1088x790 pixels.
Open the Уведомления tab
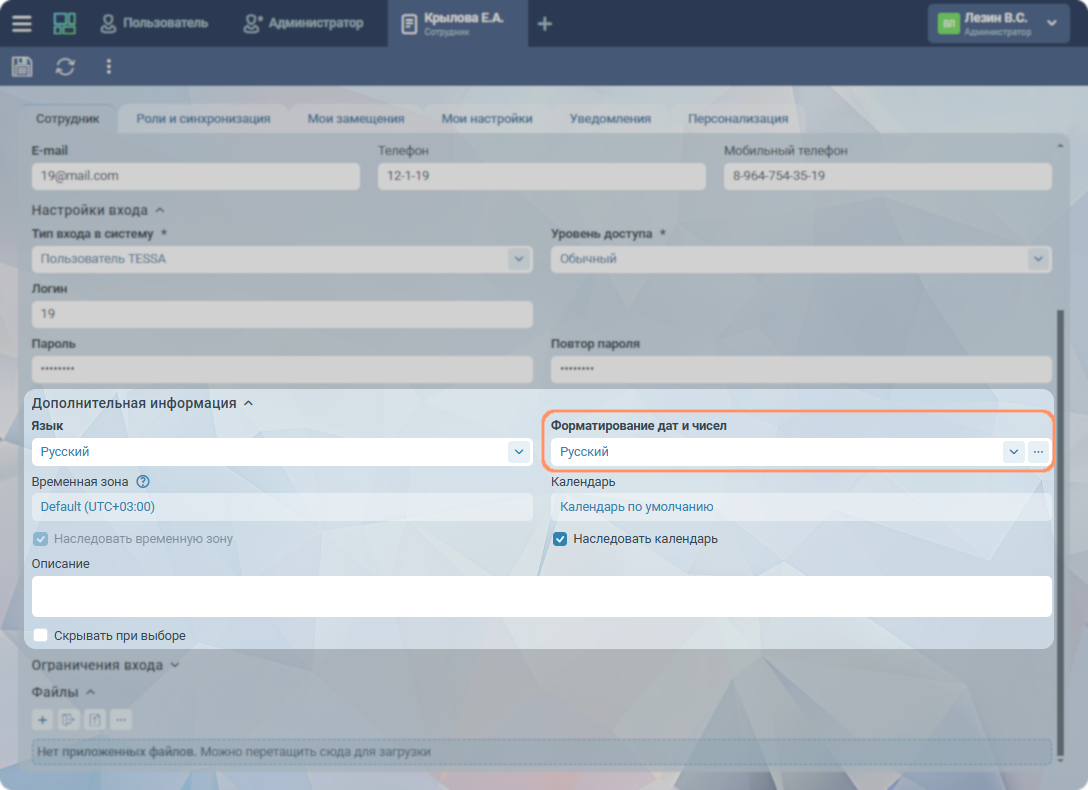pos(610,118)
